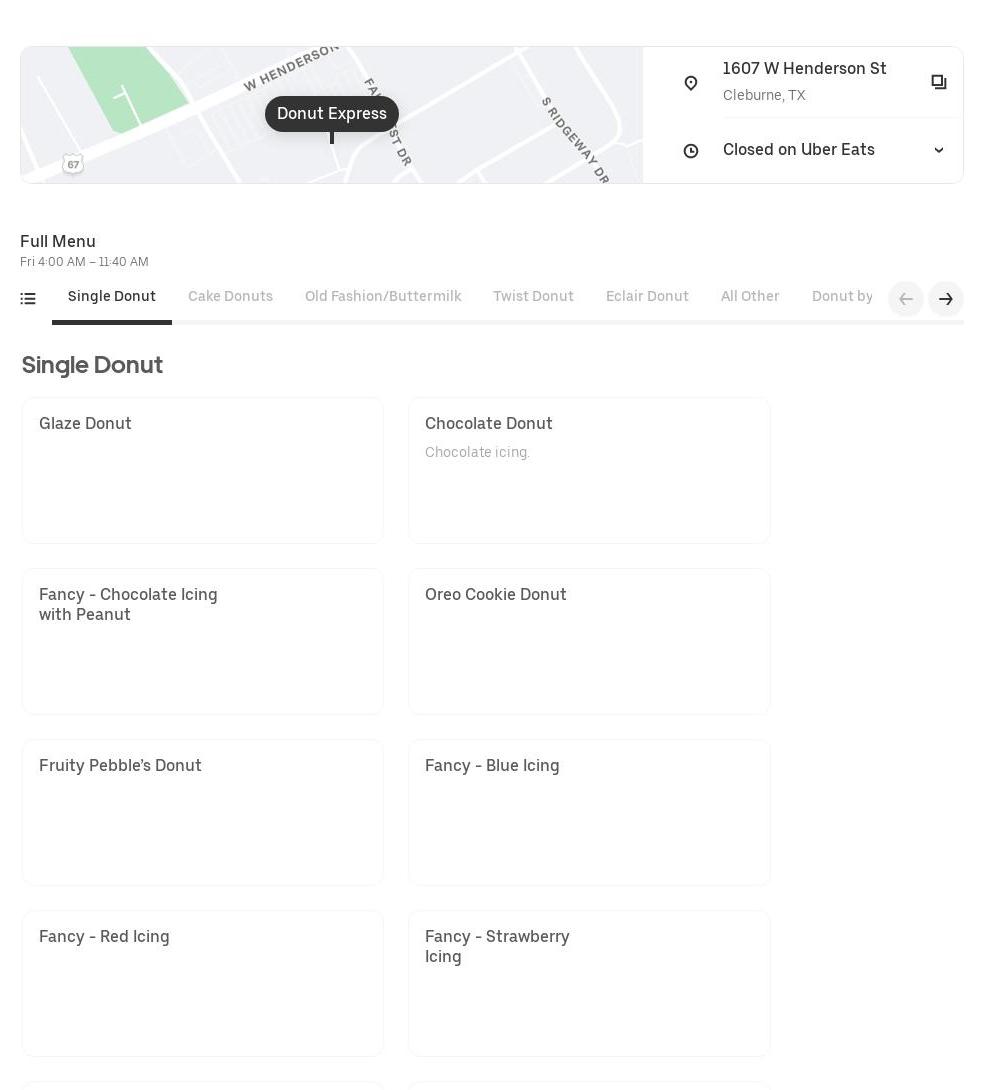Go back in categories with the left arrow
The height and width of the screenshot is (1090, 984).
905,299
